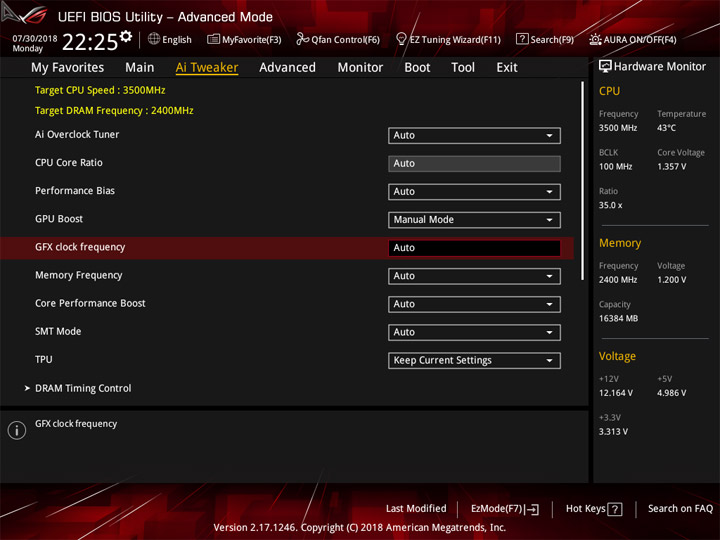Screen dimensions: 720x540
Task: Click the Qfan Control fan icon
Action: pos(302,39)
